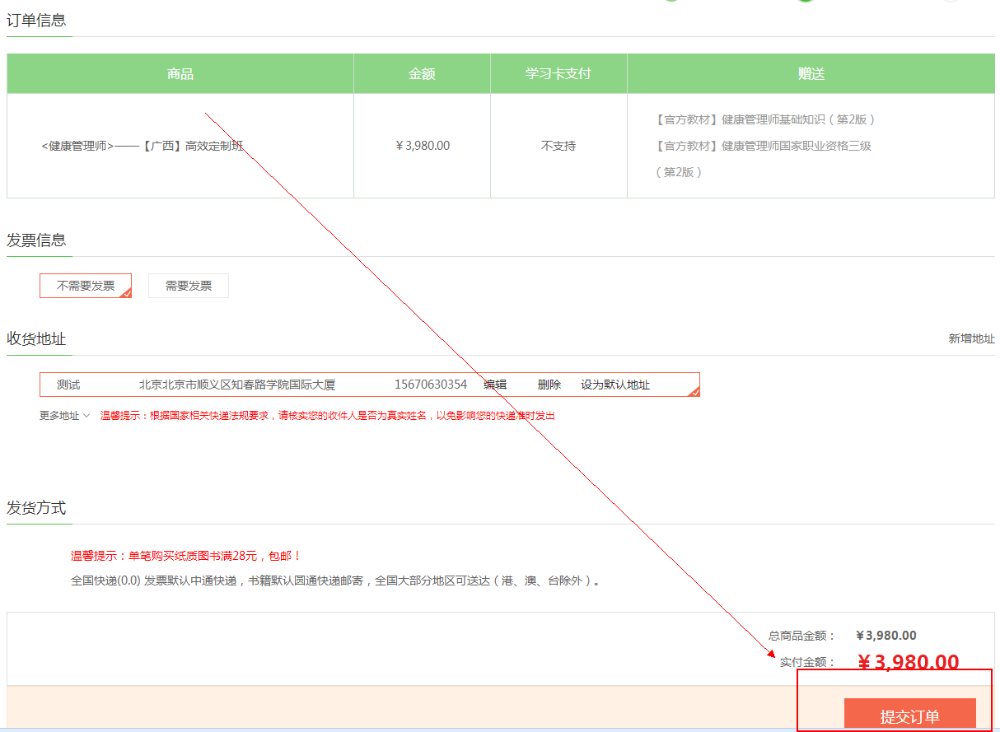Click the 提交订单 submit order button
This screenshot has width=1000, height=732.
coord(909,715)
